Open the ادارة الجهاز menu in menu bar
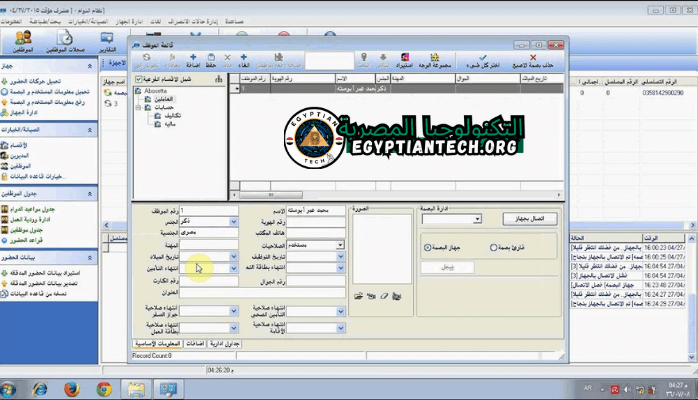698x400 pixels. pos(129,21)
